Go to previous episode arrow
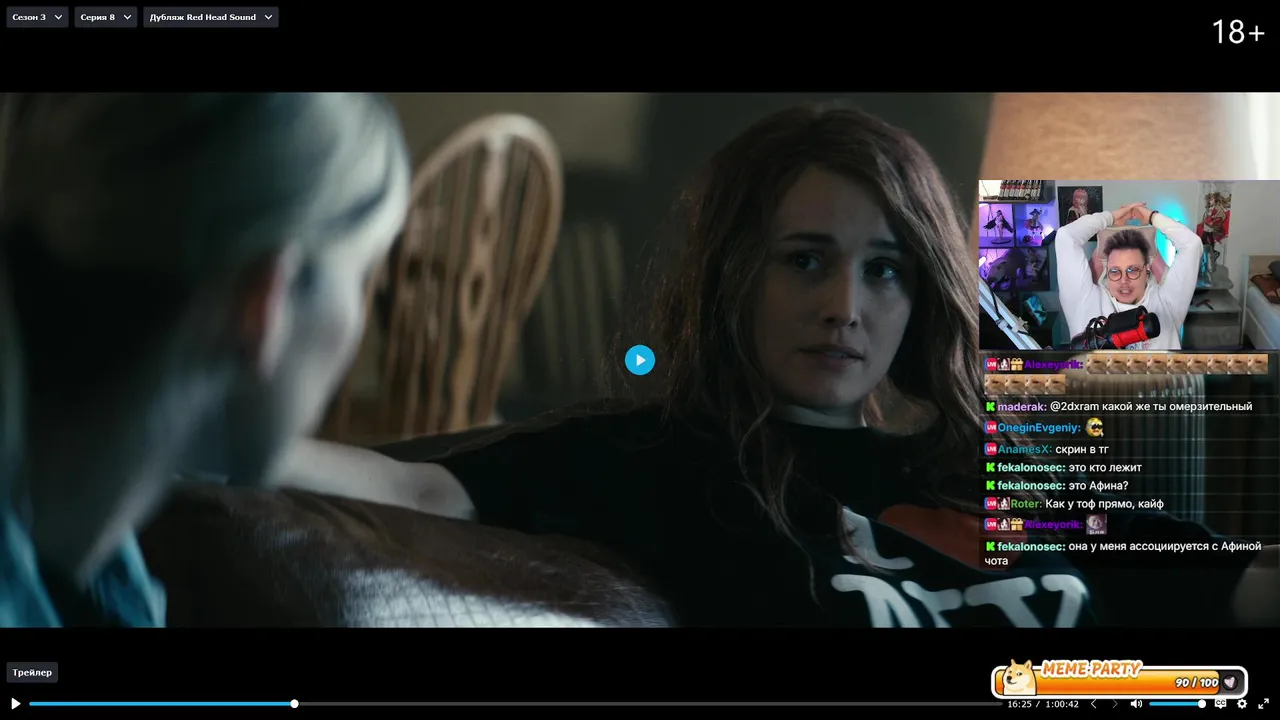Image resolution: width=1280 pixels, height=720 pixels. [1093, 704]
